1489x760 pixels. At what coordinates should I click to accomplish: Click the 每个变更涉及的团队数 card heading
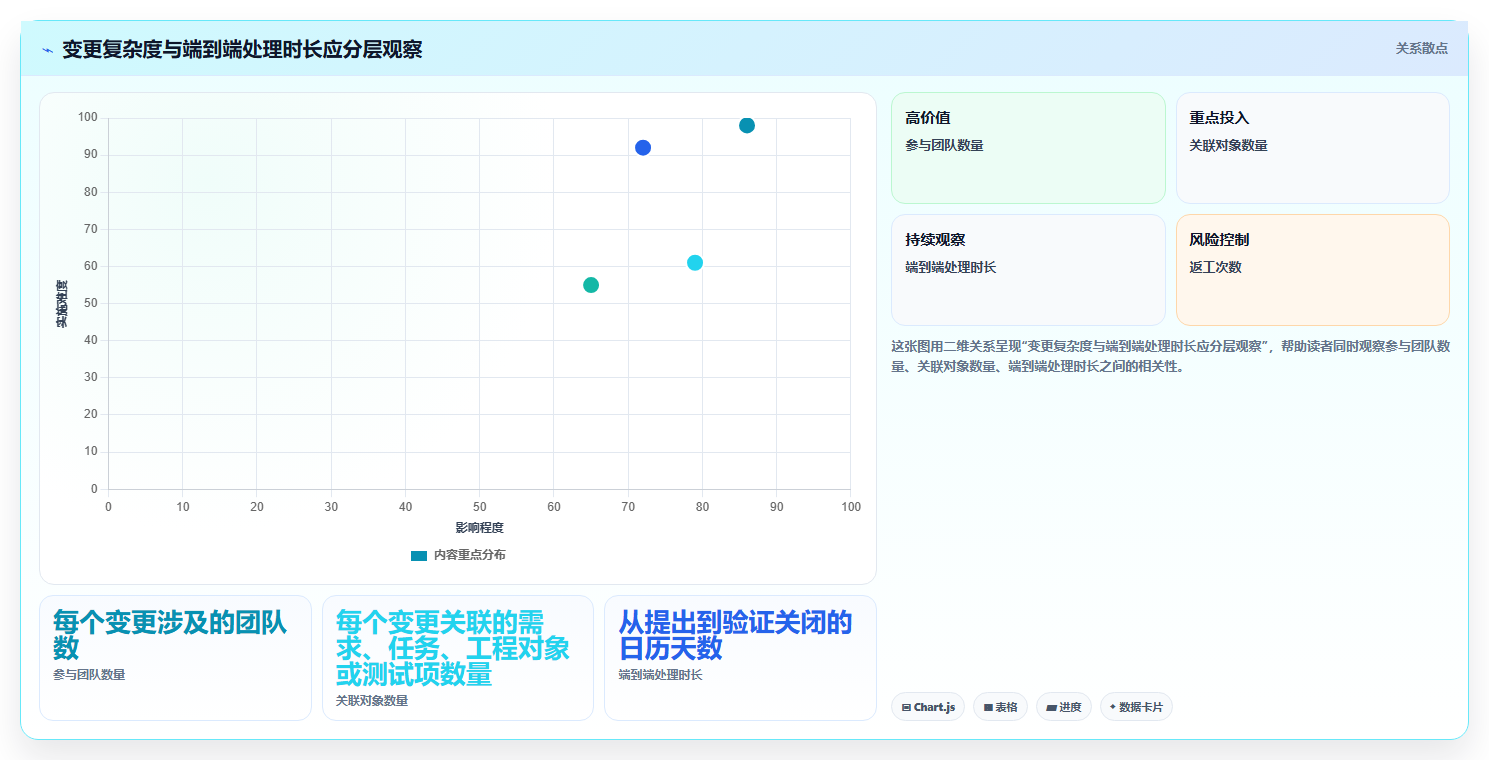pos(170,635)
